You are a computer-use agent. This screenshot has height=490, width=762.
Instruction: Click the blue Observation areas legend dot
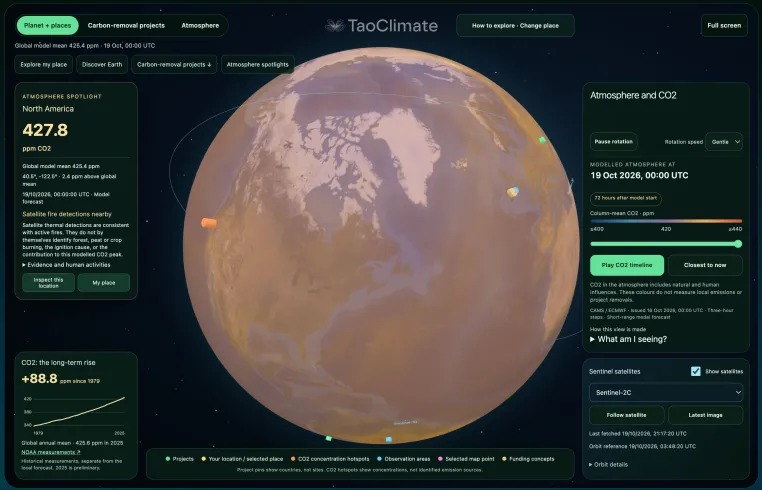[379, 459]
